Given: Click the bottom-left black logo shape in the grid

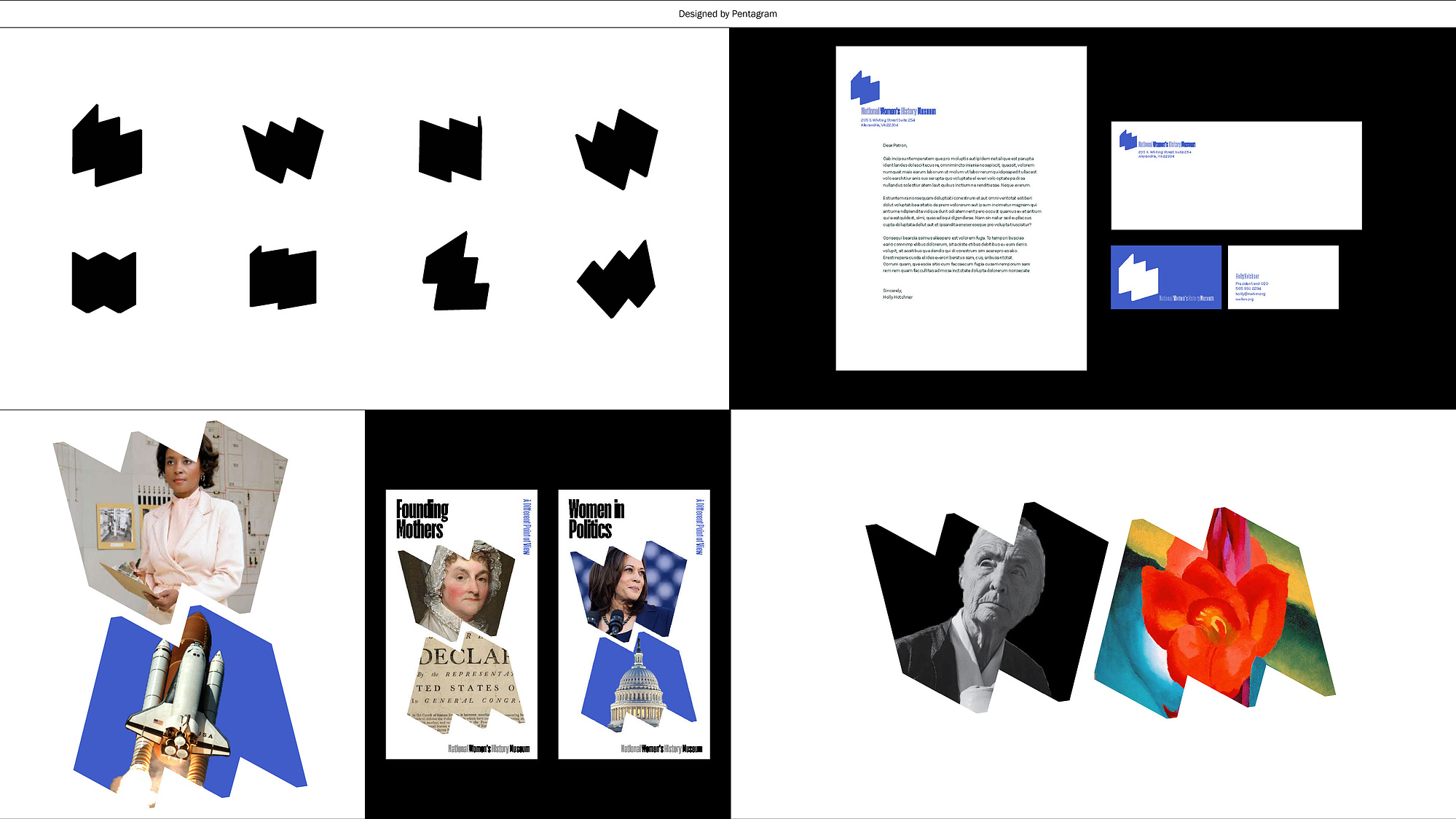Looking at the screenshot, I should pos(104,283).
